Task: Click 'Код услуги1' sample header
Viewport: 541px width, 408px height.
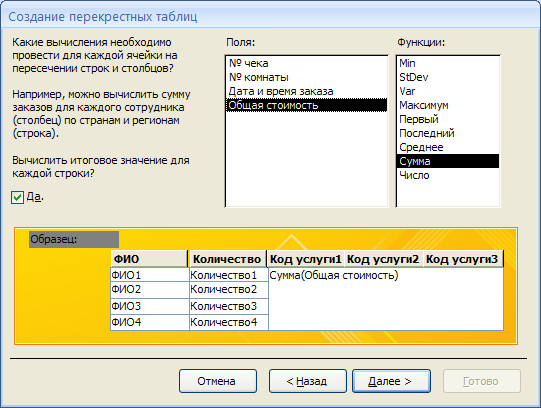Action: (x=306, y=259)
